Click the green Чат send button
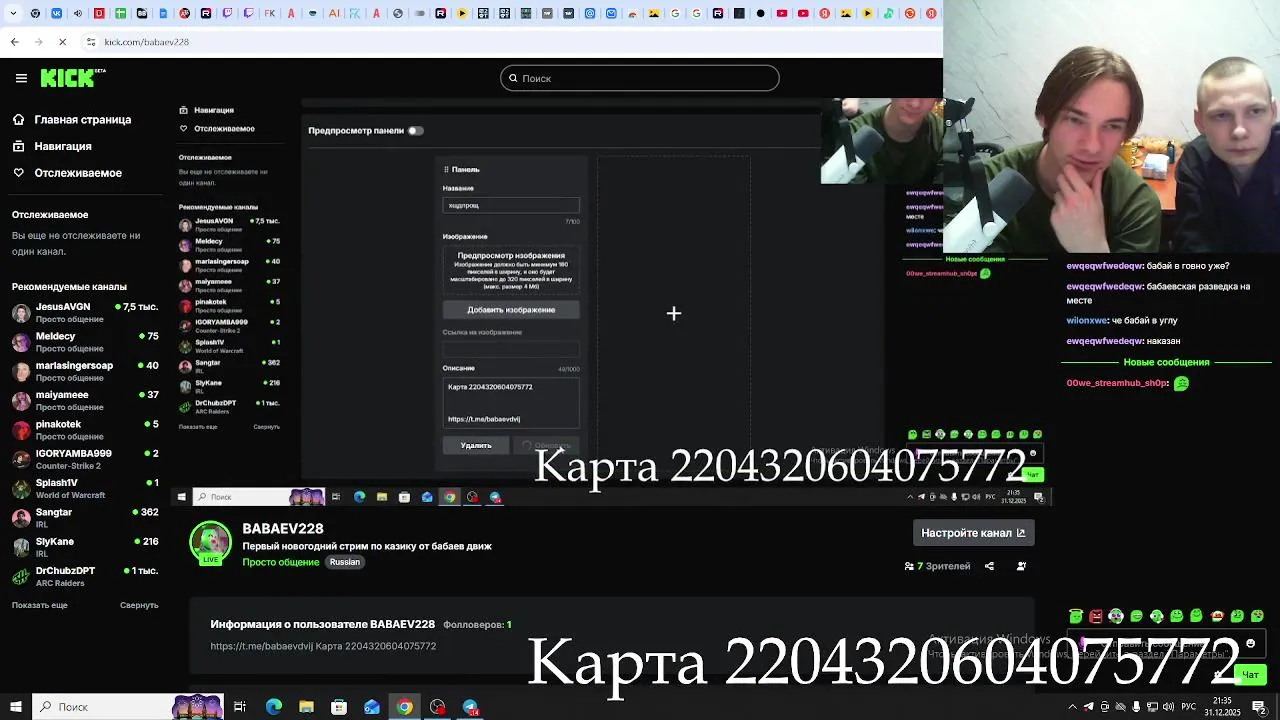1280x720 pixels. coord(1250,675)
